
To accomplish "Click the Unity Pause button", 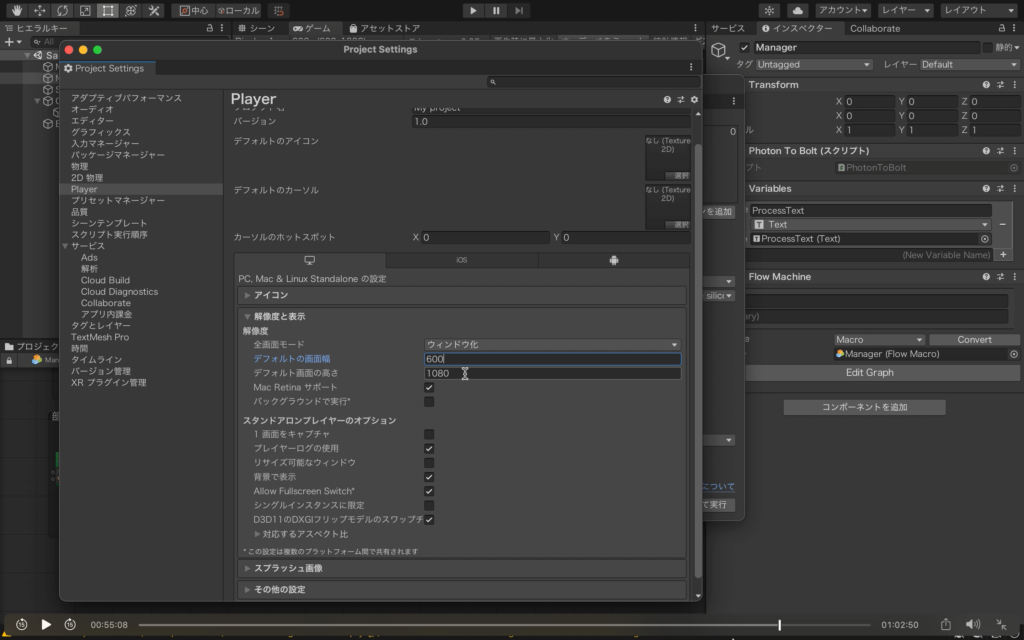I will coord(496,10).
